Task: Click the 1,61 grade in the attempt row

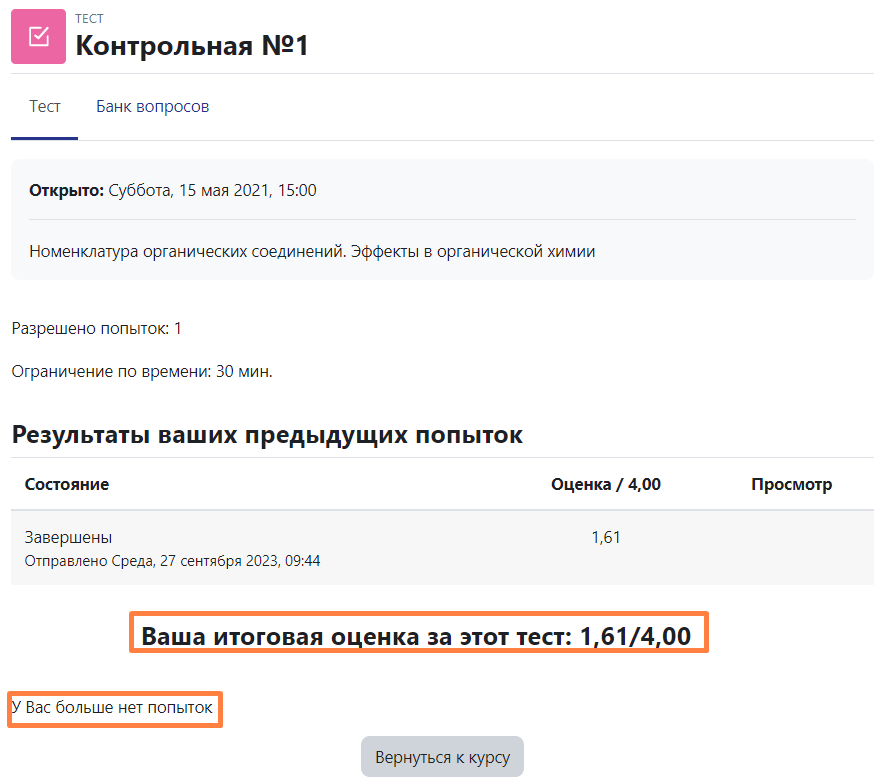Action: [x=605, y=538]
